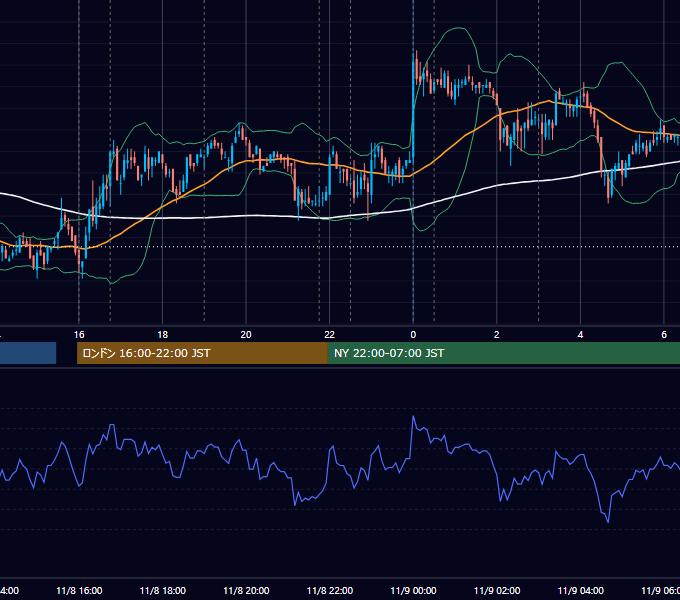
Task: Click the 20 hour label on the price chart axis
Action: tap(246, 335)
